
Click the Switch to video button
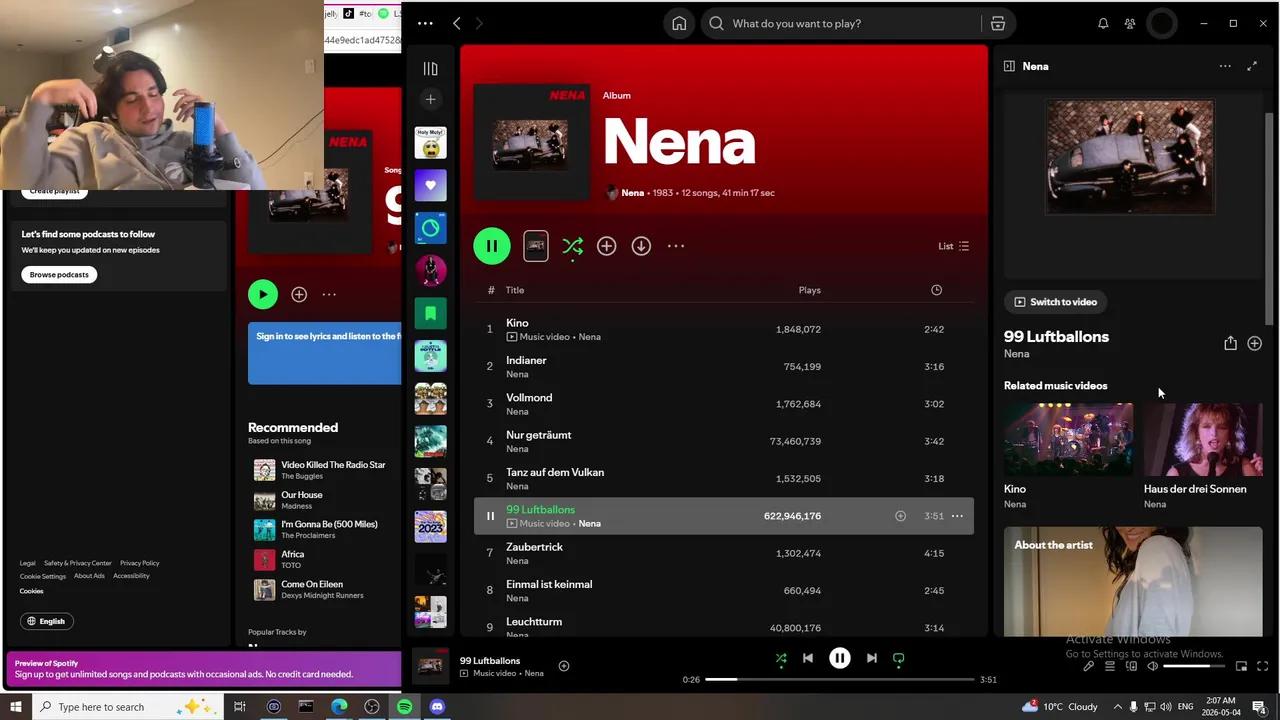click(1056, 302)
